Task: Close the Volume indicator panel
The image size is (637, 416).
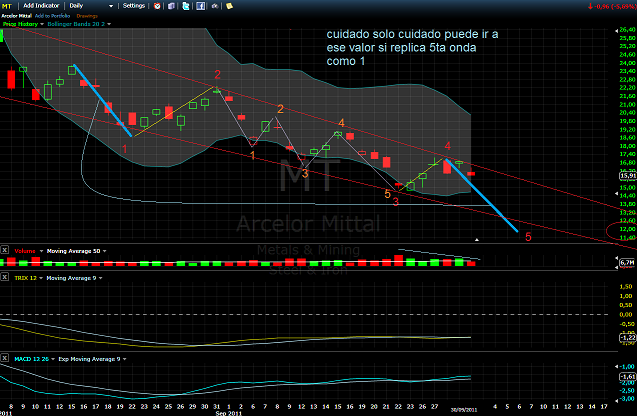Action: tap(4, 250)
